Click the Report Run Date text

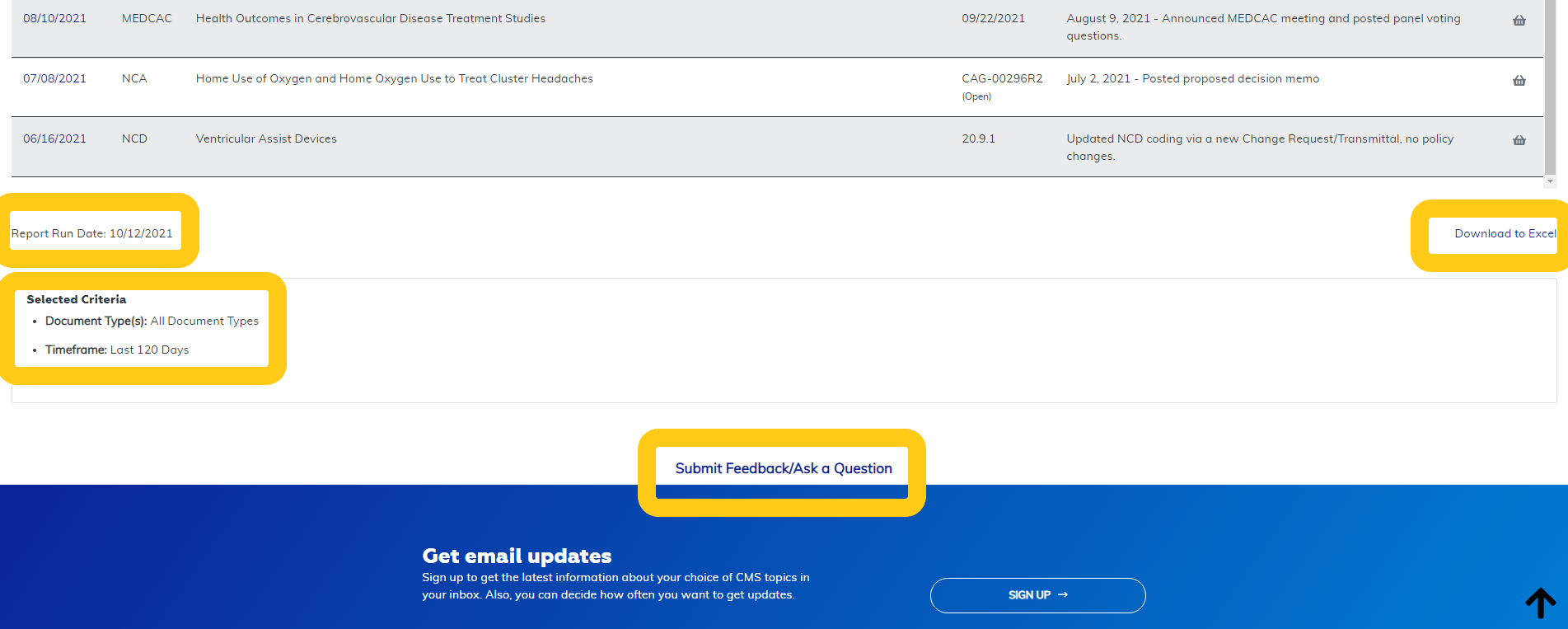coord(92,234)
